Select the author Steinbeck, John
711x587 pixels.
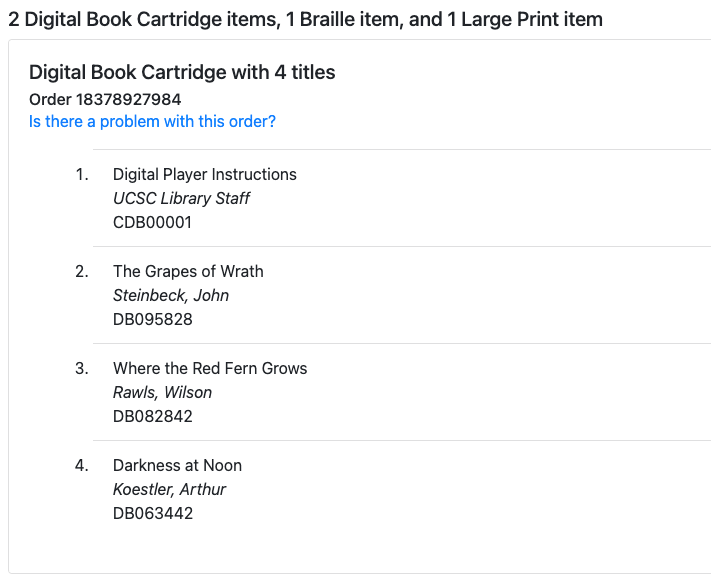[171, 295]
